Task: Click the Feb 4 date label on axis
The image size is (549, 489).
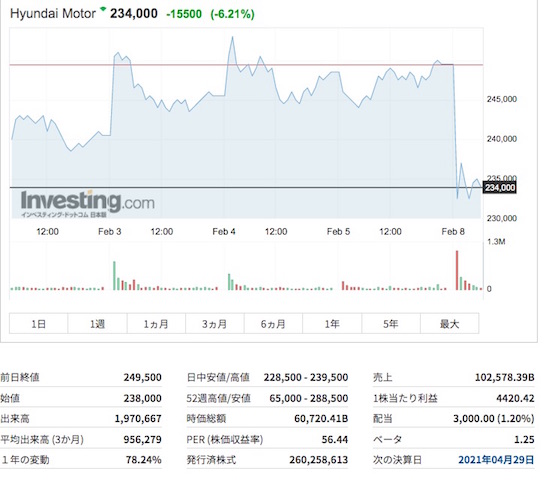Action: point(224,231)
